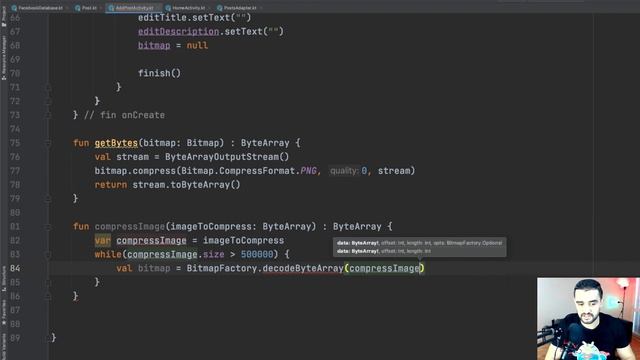The height and width of the screenshot is (360, 640).
Task: Click the 'quality:' parameter hint on line 77
Action: point(344,171)
